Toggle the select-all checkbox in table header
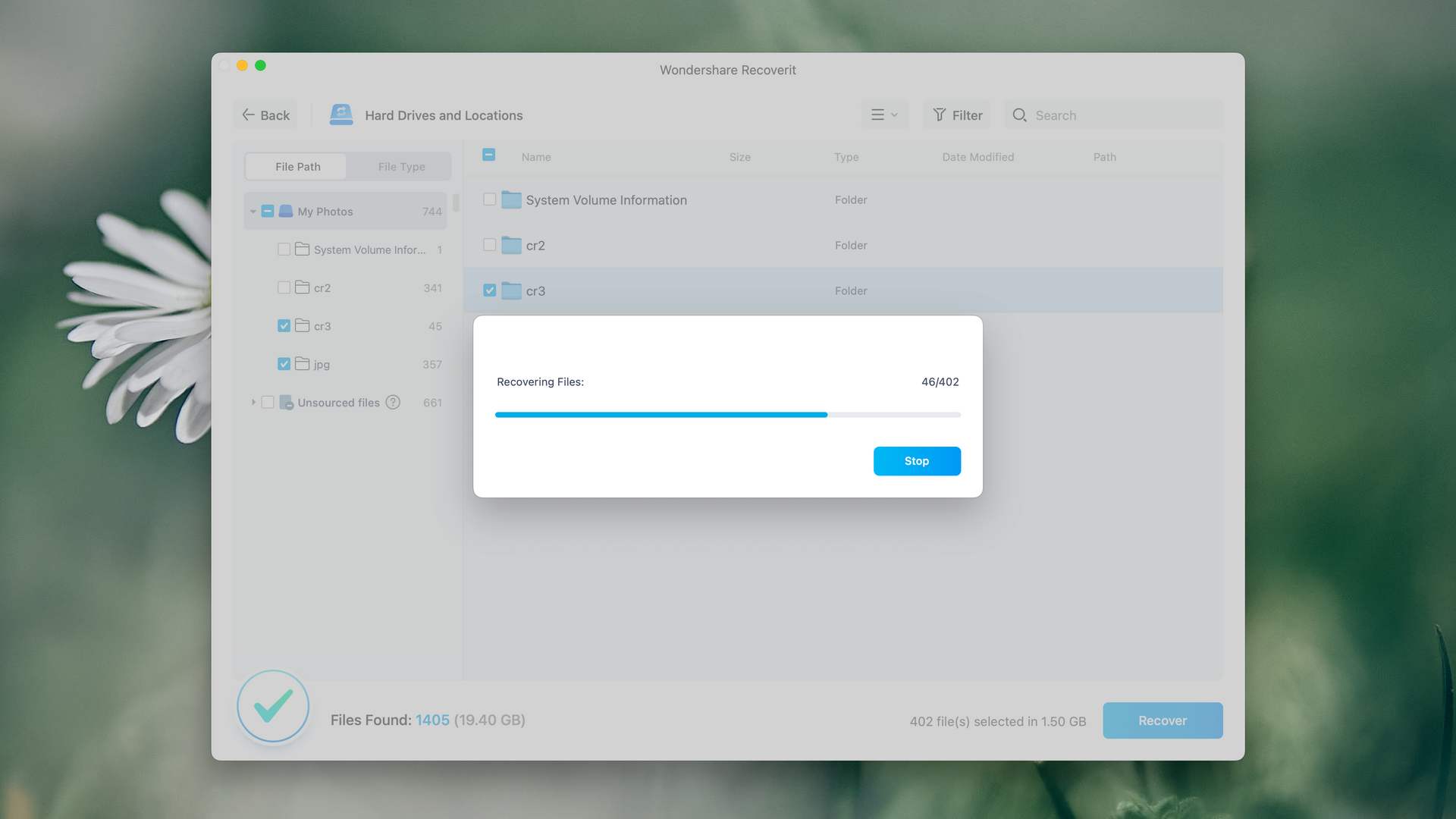Viewport: 1456px width, 819px height. (x=489, y=155)
